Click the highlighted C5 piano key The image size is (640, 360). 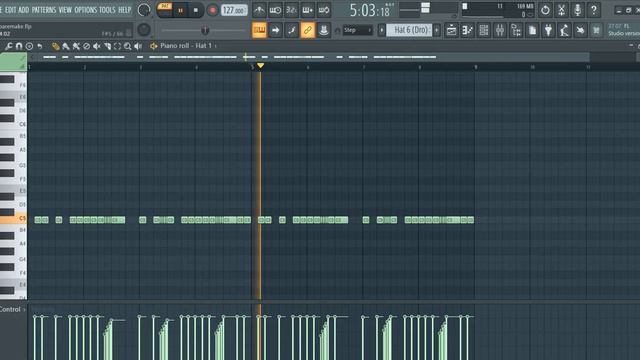13,218
